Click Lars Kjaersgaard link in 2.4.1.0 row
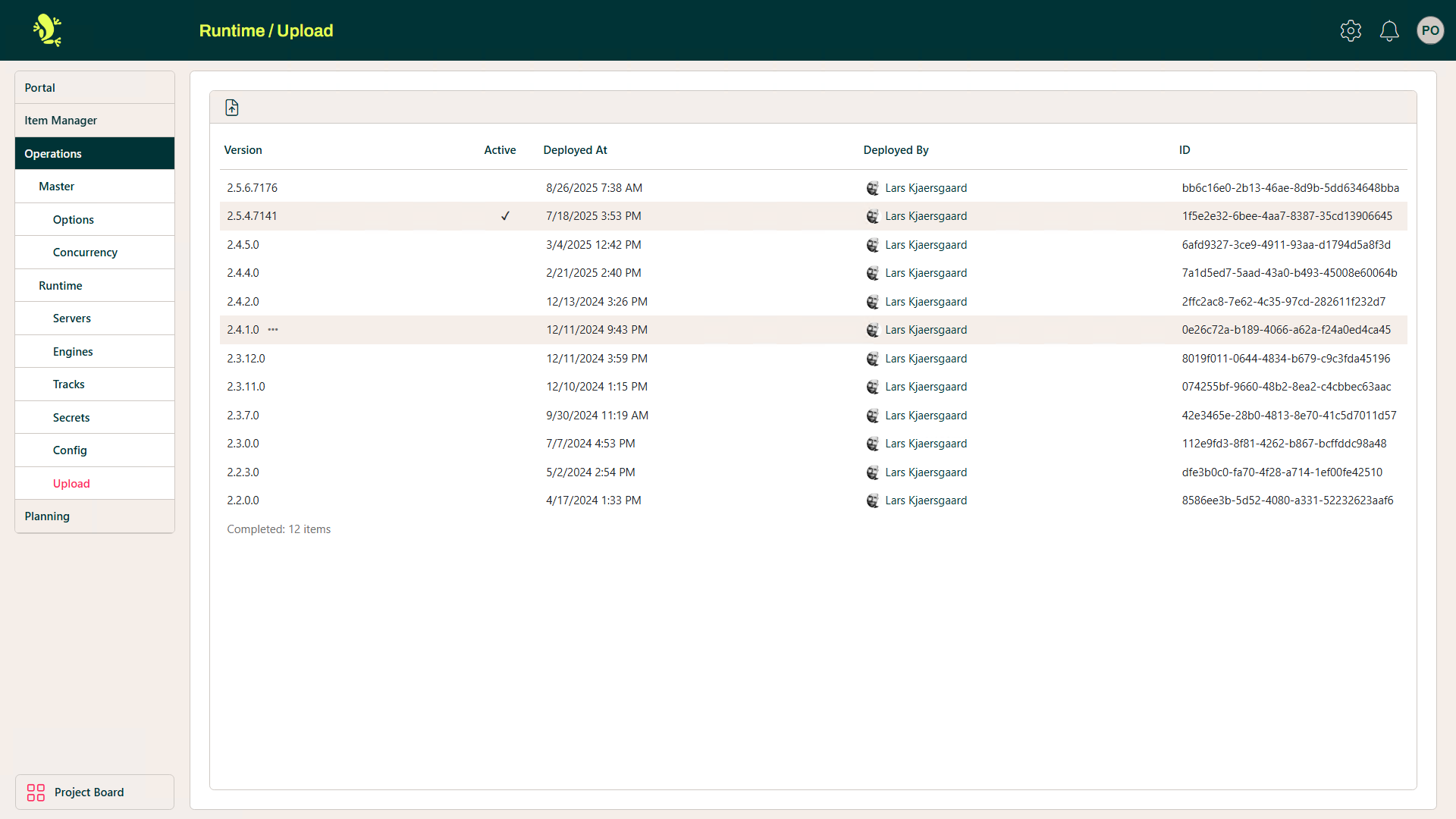This screenshot has height=819, width=1456. (x=926, y=330)
